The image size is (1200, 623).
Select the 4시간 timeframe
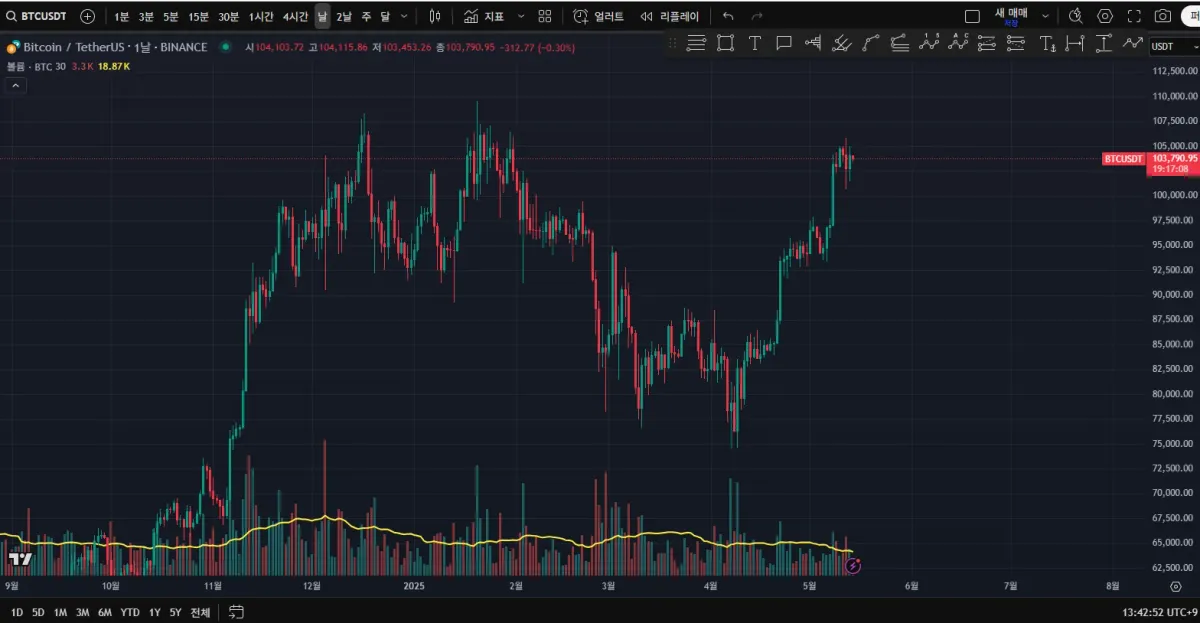point(295,17)
